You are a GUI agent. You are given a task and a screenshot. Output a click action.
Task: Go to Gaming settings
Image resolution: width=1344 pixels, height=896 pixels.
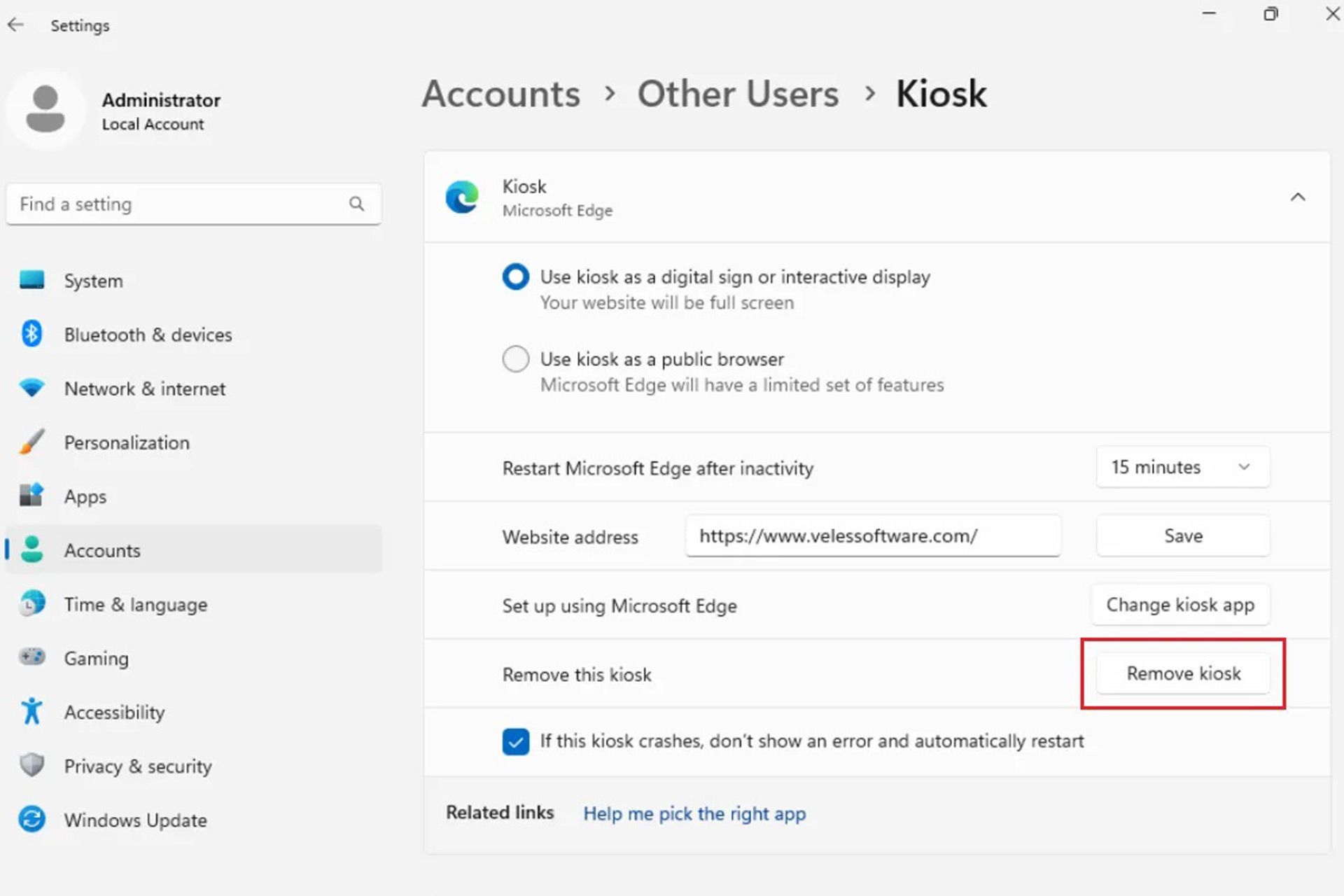tap(194, 658)
